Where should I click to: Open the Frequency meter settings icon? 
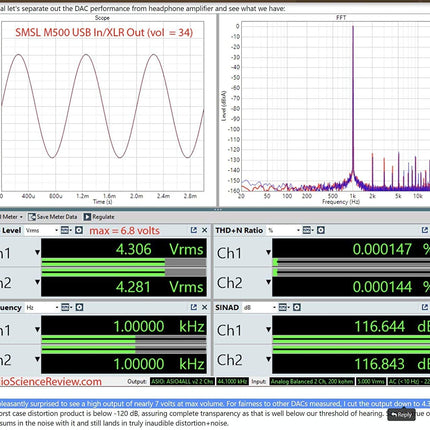(65, 307)
